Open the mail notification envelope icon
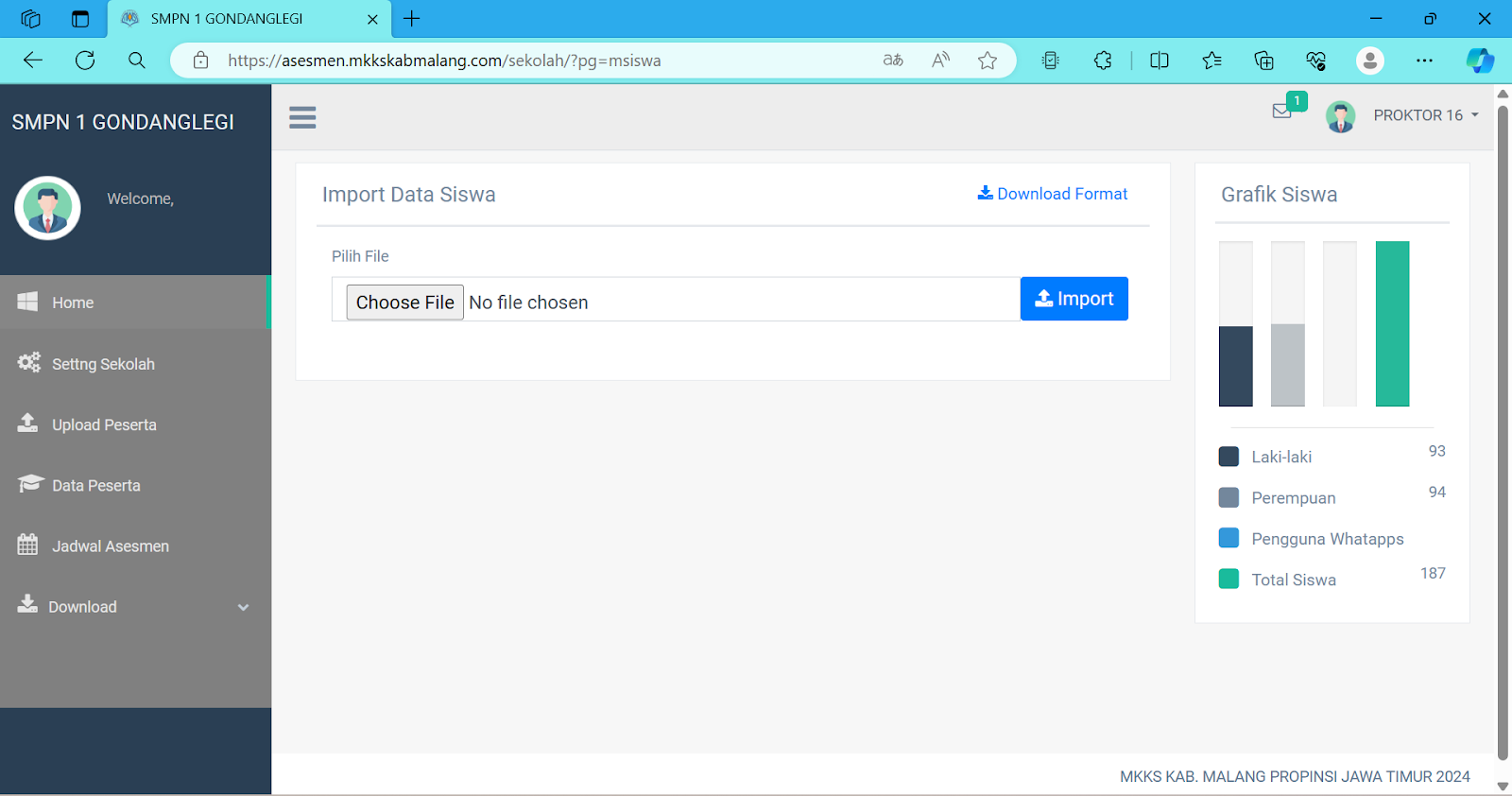This screenshot has height=796, width=1512. 1282,111
